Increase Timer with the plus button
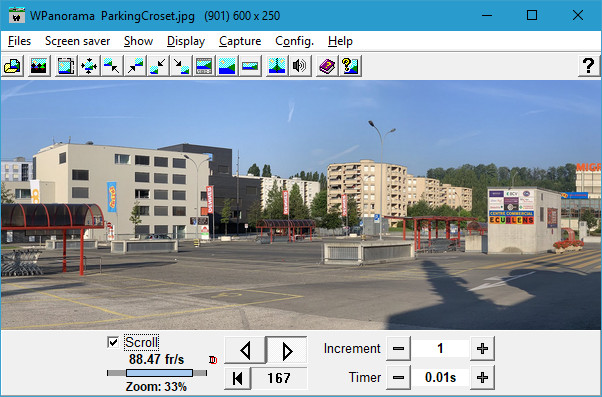The width and height of the screenshot is (602, 397). (x=482, y=377)
